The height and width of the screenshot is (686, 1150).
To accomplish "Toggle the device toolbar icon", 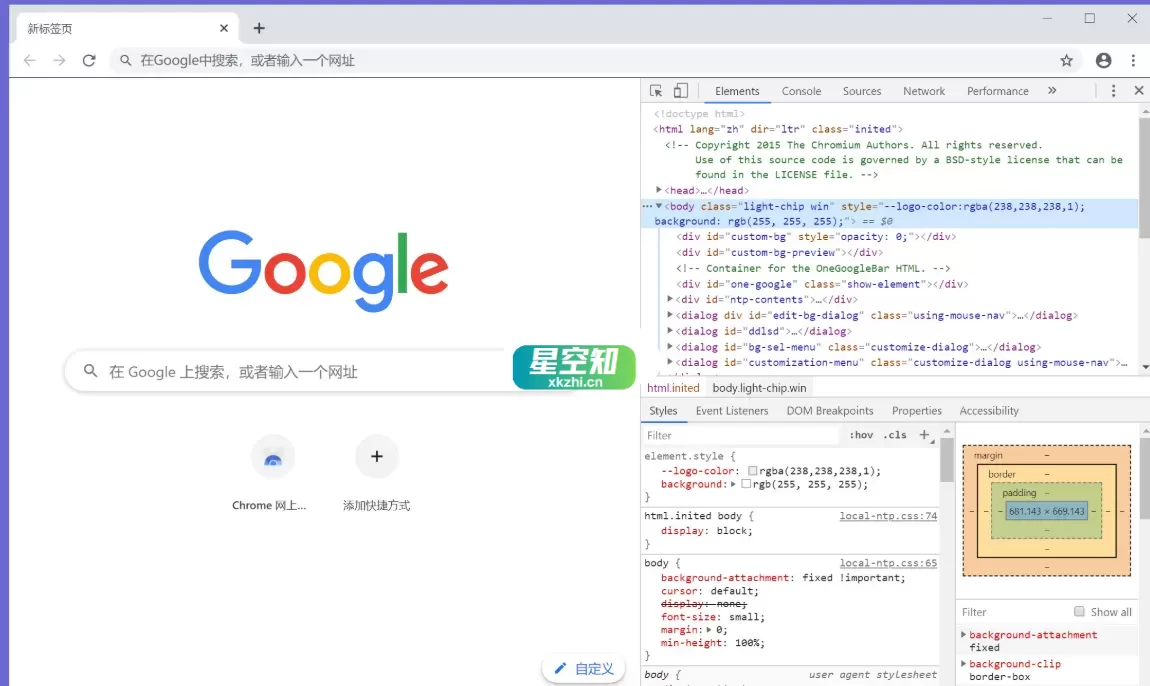I will [680, 91].
